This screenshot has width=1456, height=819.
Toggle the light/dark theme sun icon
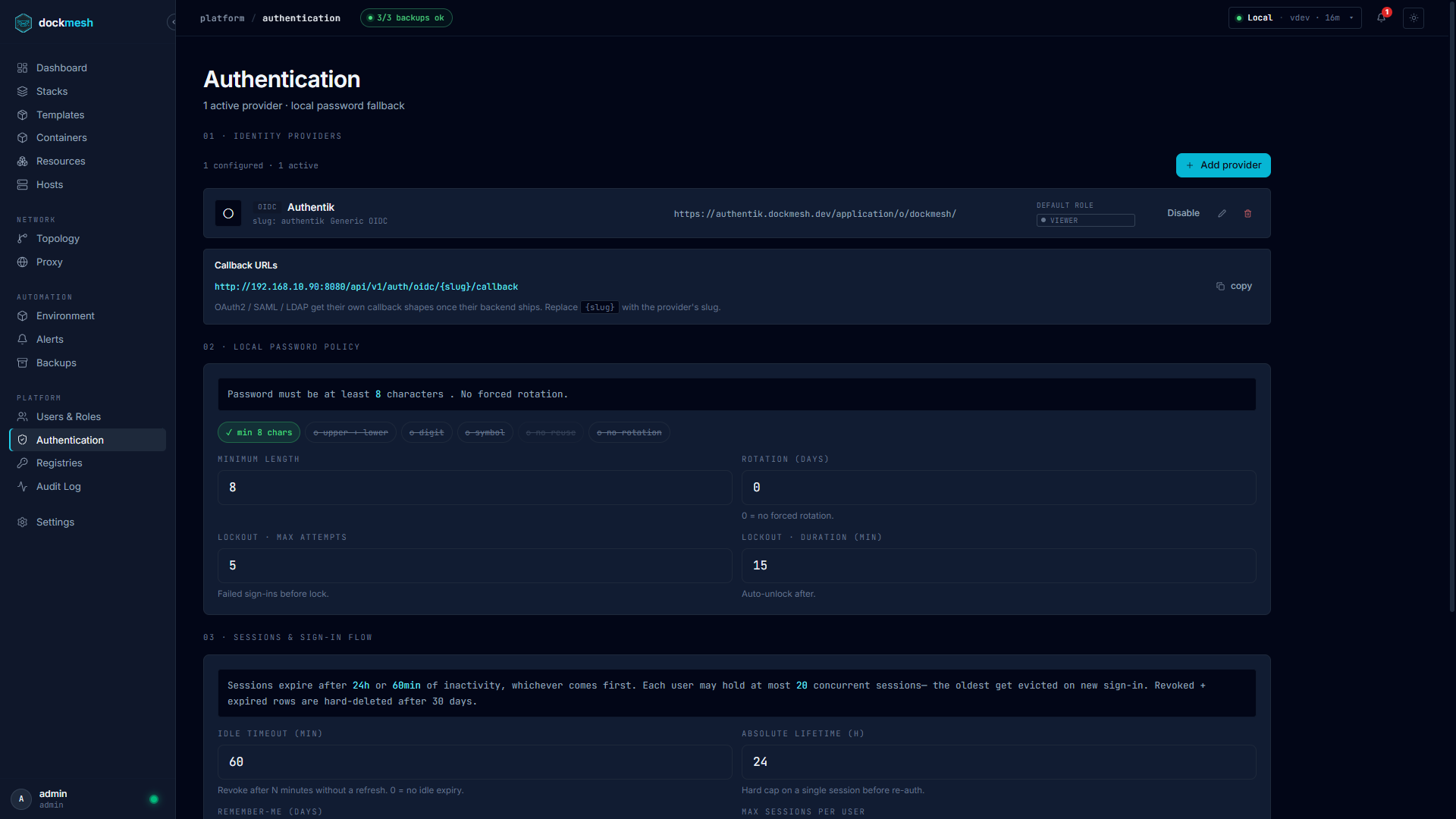[1414, 17]
